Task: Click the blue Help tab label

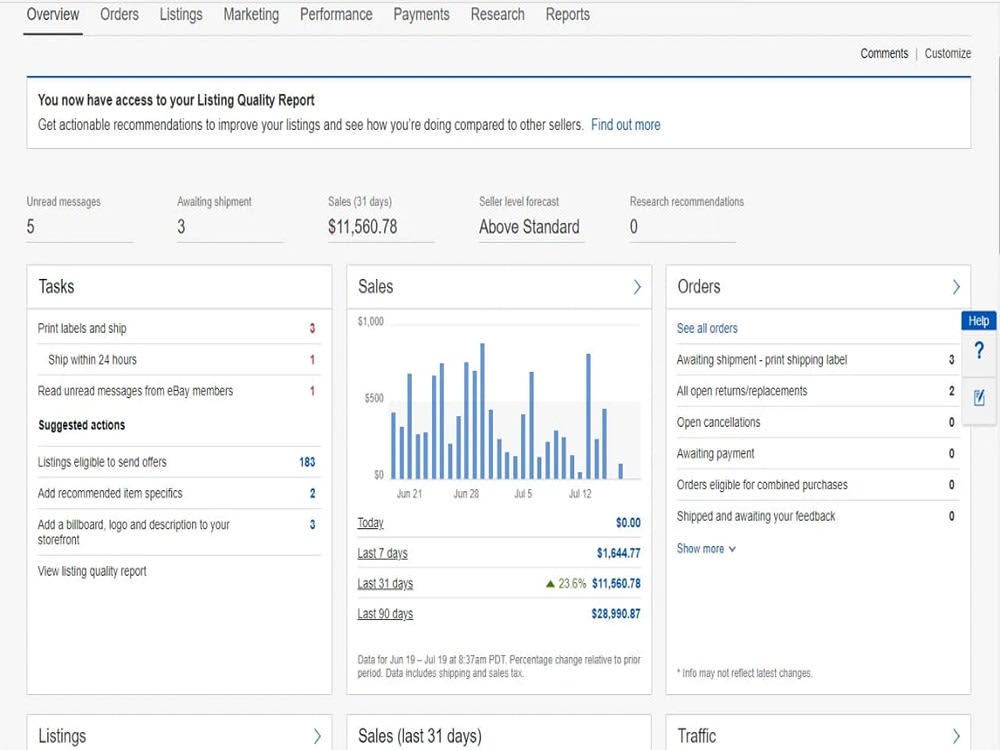Action: tap(979, 321)
